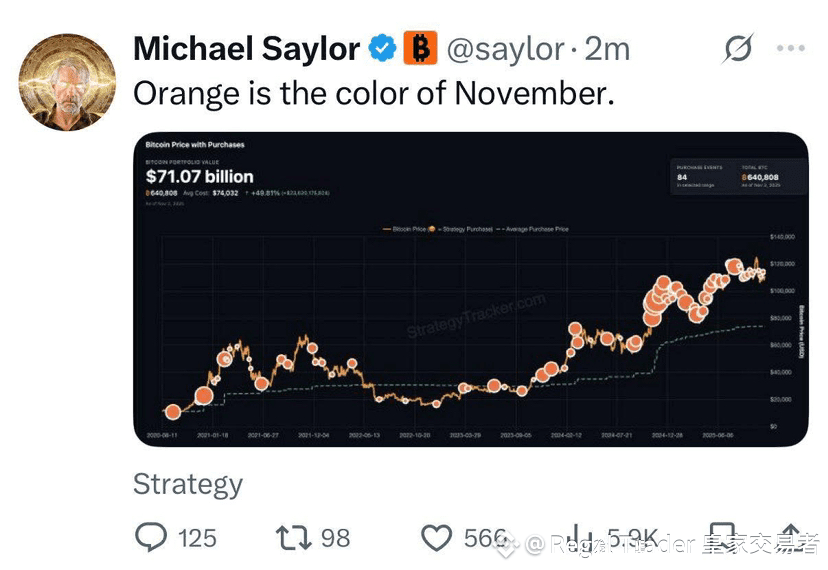Open the @saylor handle link
Image resolution: width=828 pixels, height=570 pixels.
click(x=505, y=49)
